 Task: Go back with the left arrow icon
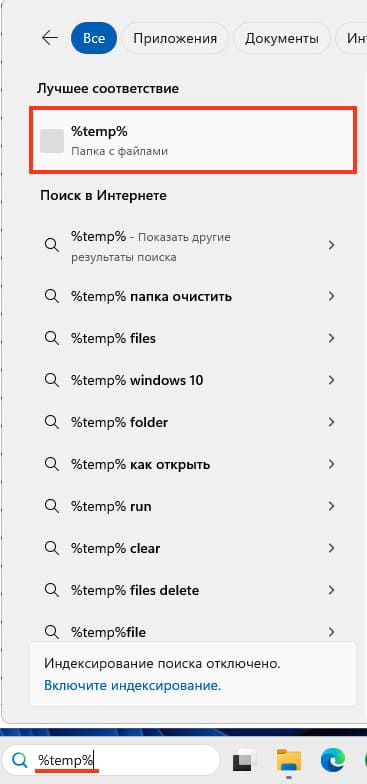pyautogui.click(x=50, y=38)
